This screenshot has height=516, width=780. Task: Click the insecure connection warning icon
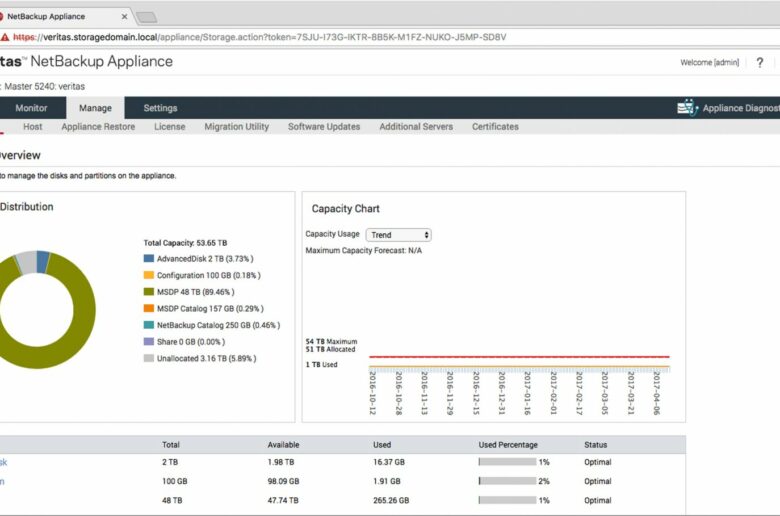coord(4,37)
